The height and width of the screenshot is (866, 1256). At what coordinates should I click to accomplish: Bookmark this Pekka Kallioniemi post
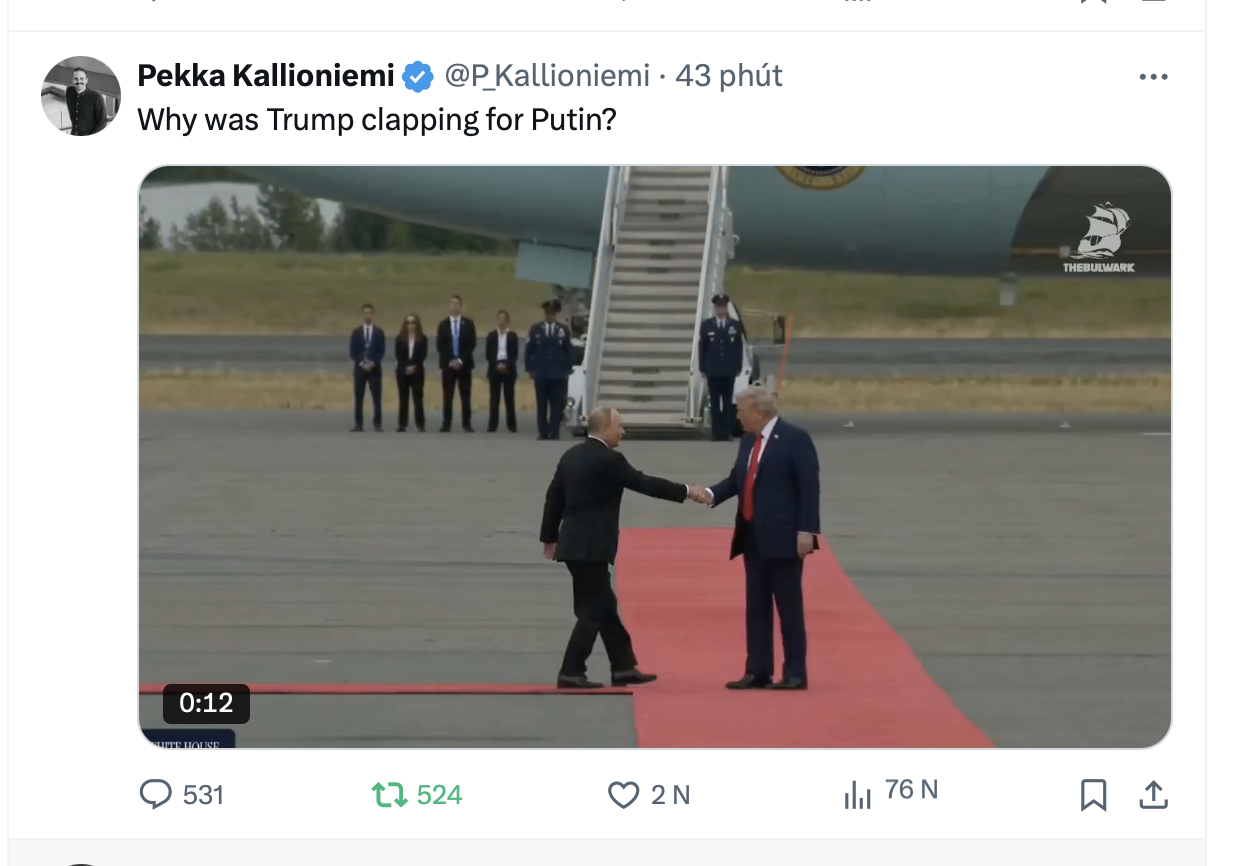(1093, 795)
